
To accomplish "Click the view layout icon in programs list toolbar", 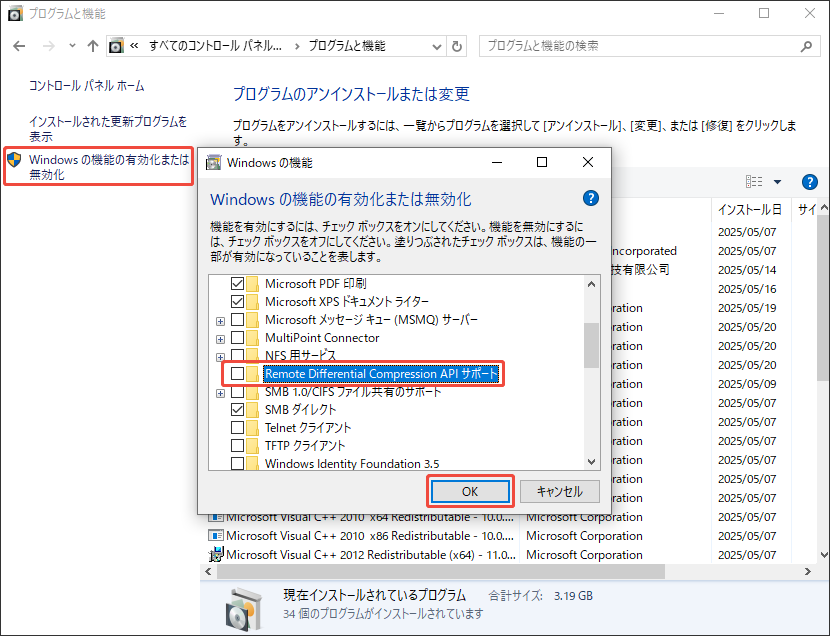I will tap(754, 182).
